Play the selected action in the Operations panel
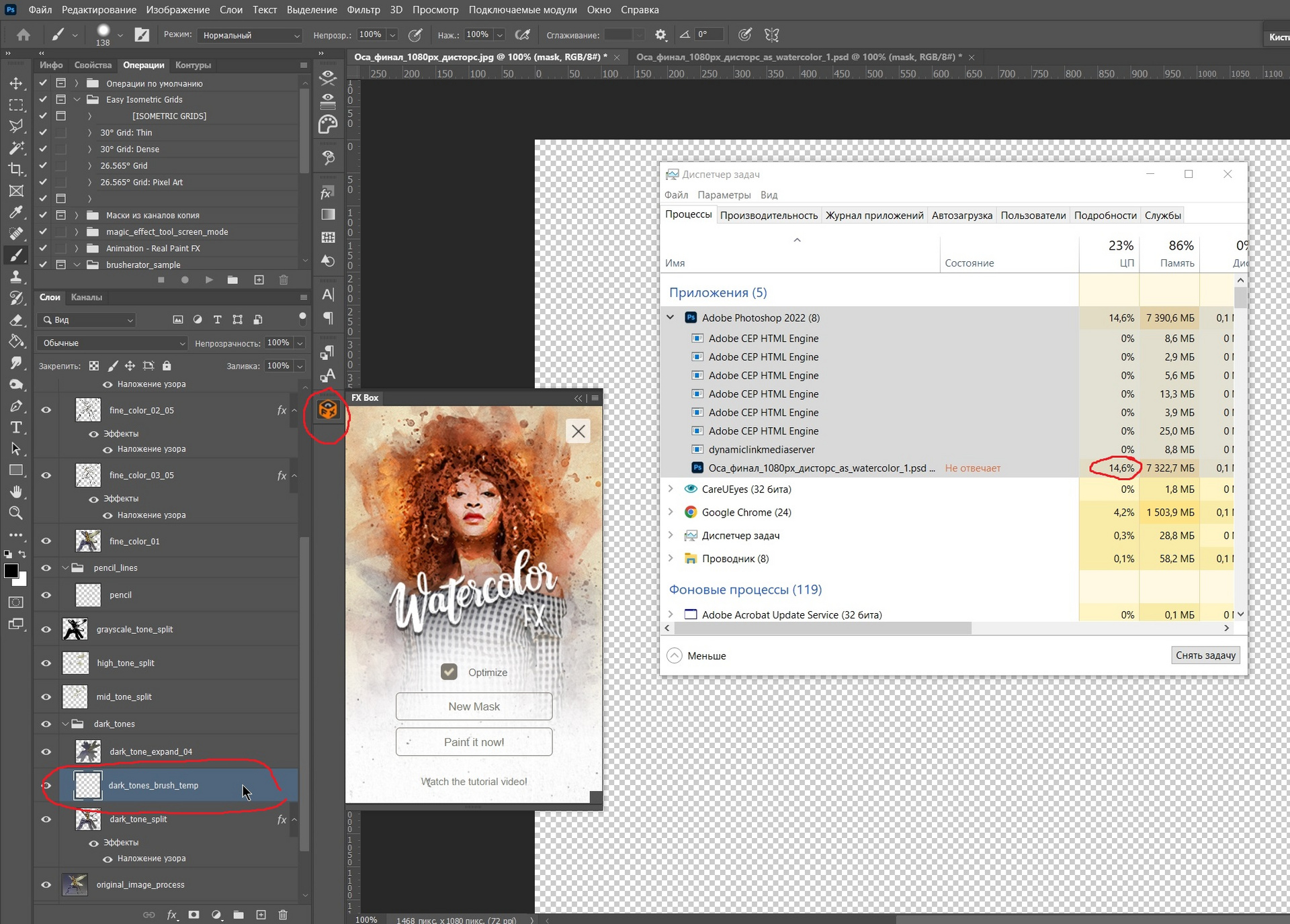The image size is (1290, 924). point(209,280)
